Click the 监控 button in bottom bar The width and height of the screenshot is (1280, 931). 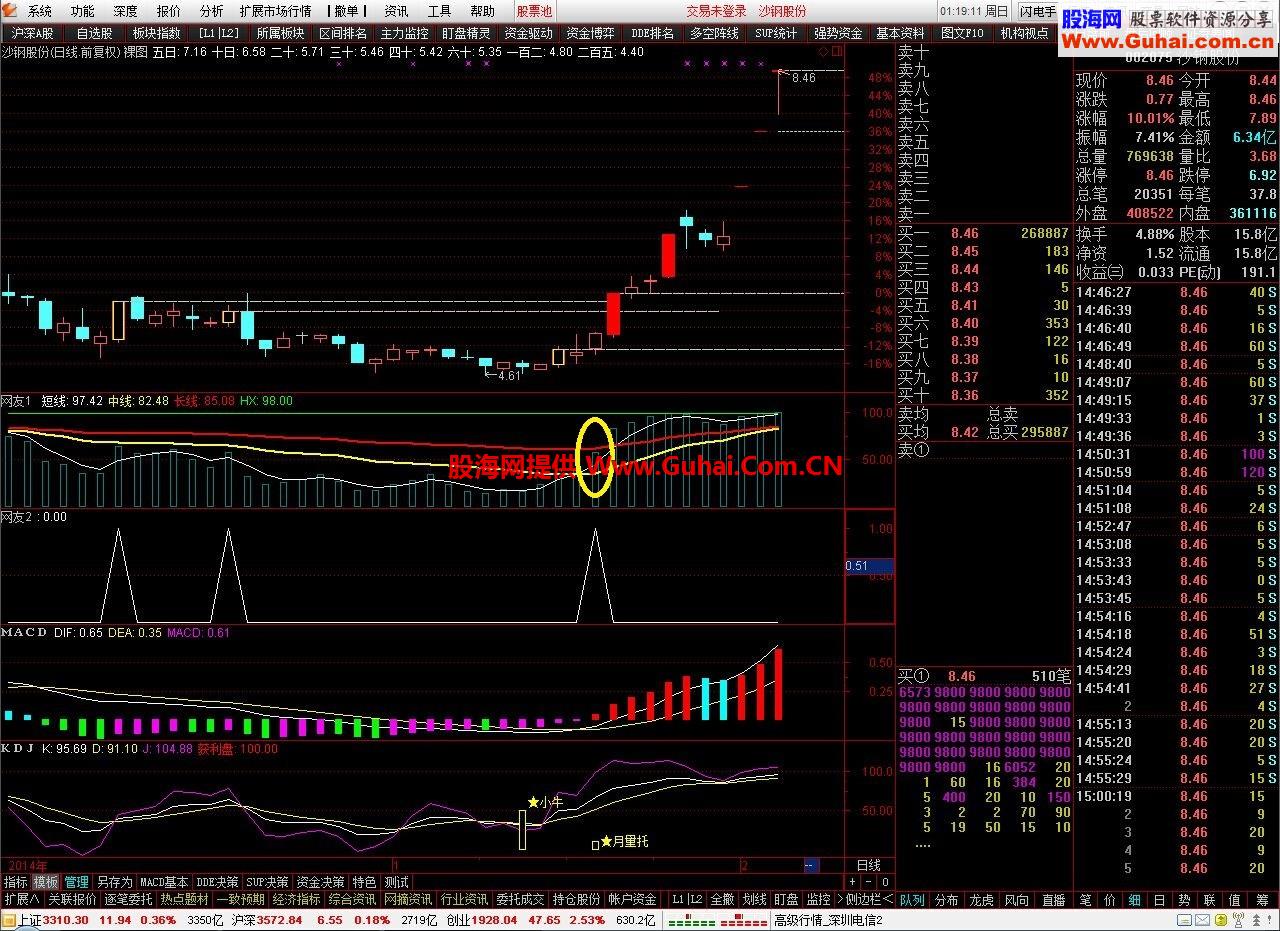(819, 899)
